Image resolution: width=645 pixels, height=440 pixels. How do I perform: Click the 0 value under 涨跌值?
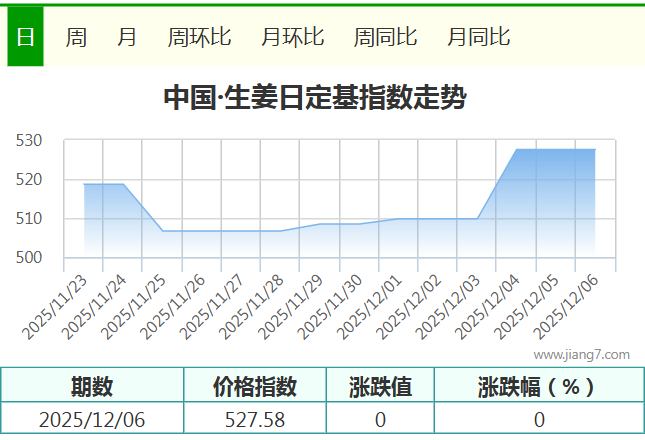tap(380, 420)
